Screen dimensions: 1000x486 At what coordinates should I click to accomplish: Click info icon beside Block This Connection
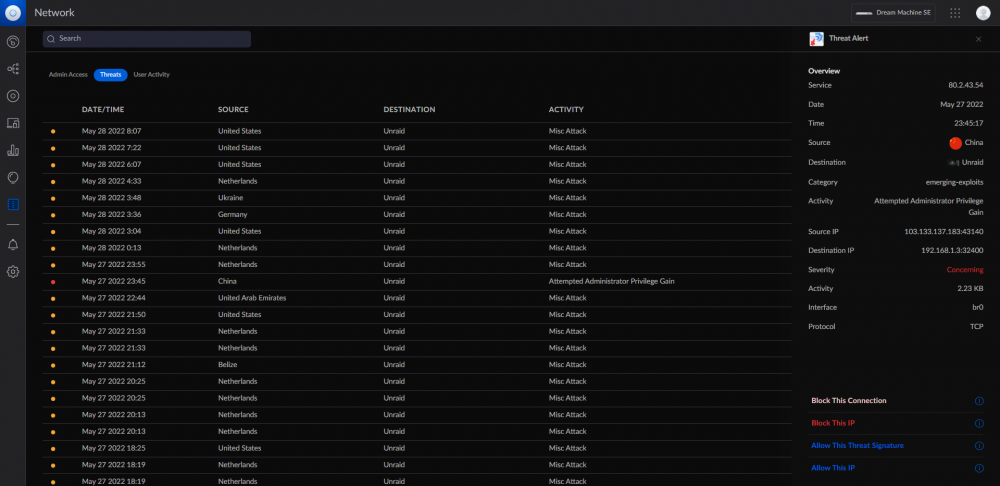coord(979,401)
